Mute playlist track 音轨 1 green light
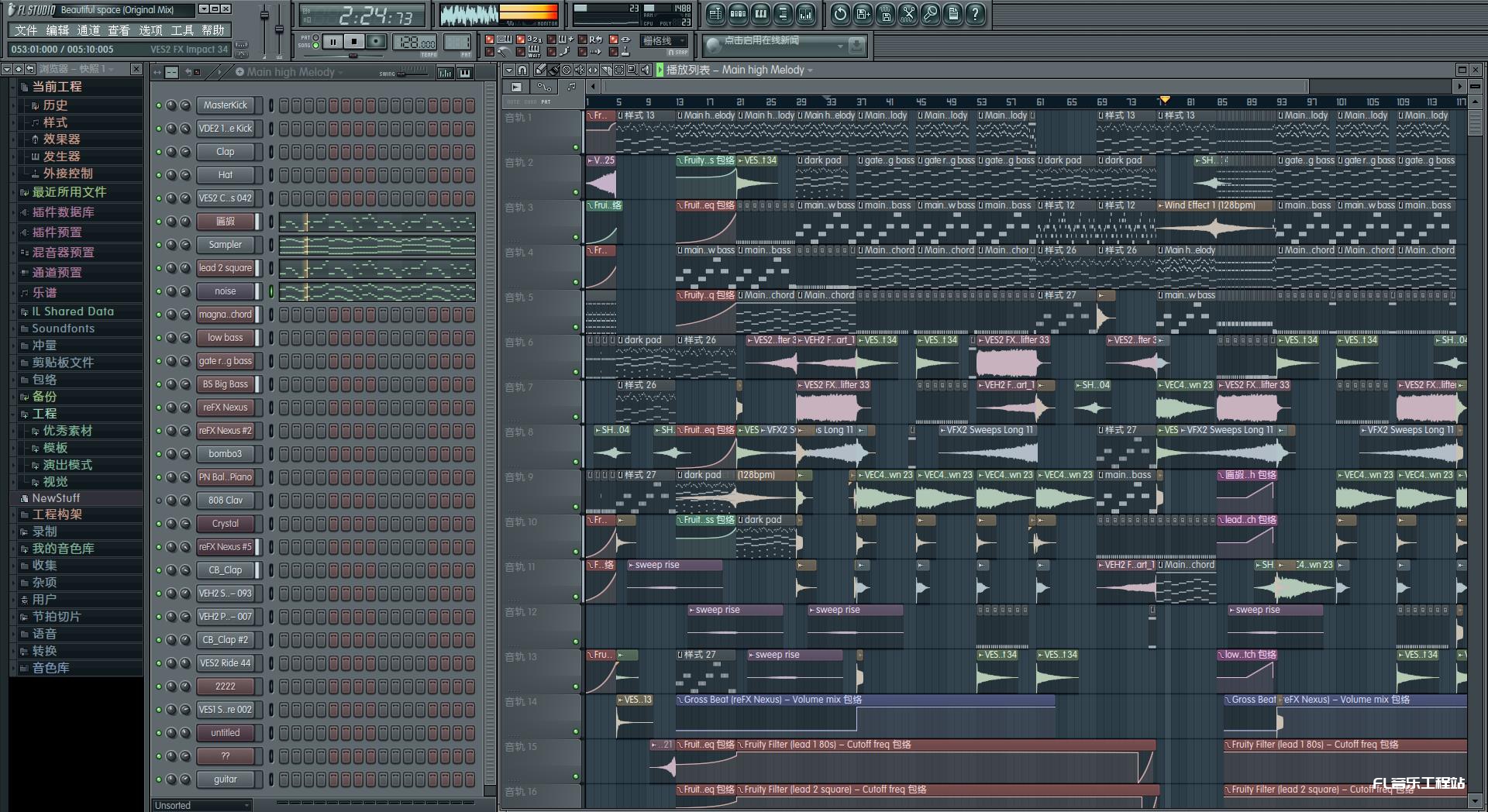Viewport: 1488px width, 812px height. [576, 147]
